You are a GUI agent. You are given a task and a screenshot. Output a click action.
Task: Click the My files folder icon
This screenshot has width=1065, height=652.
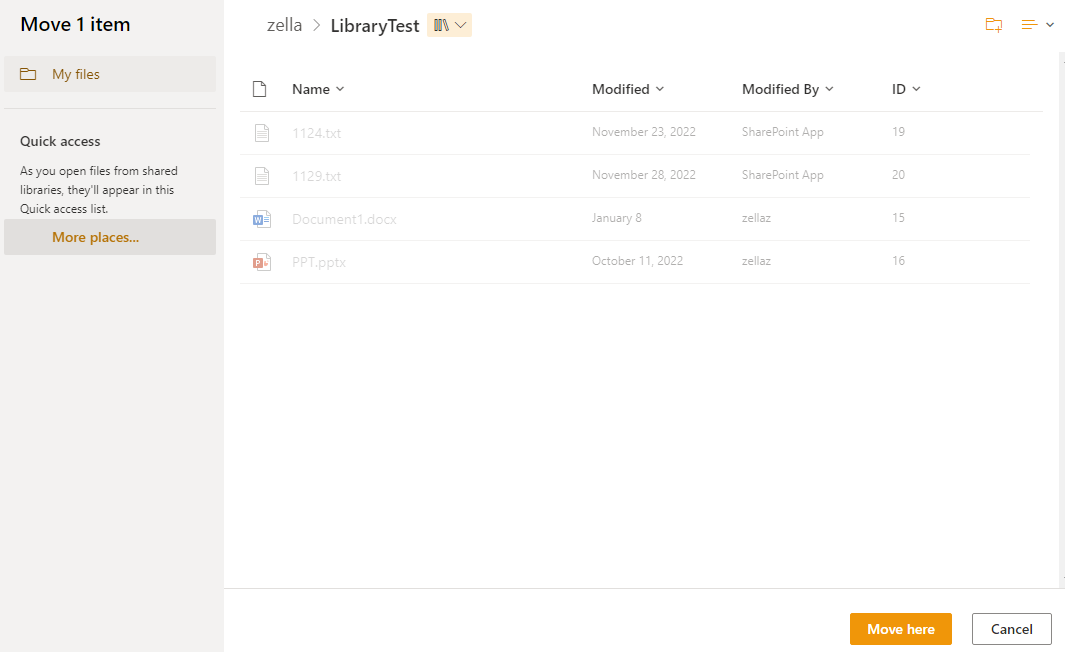click(x=28, y=74)
